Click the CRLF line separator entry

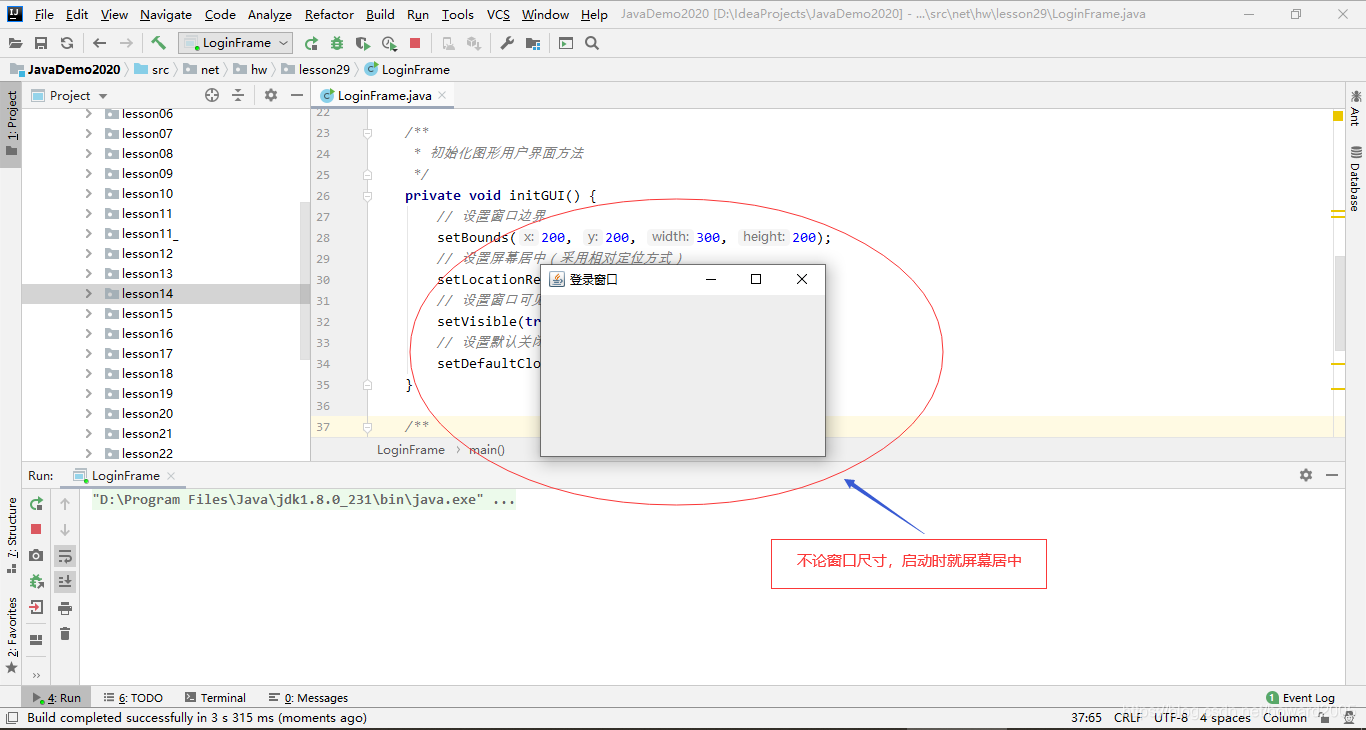pos(1128,717)
